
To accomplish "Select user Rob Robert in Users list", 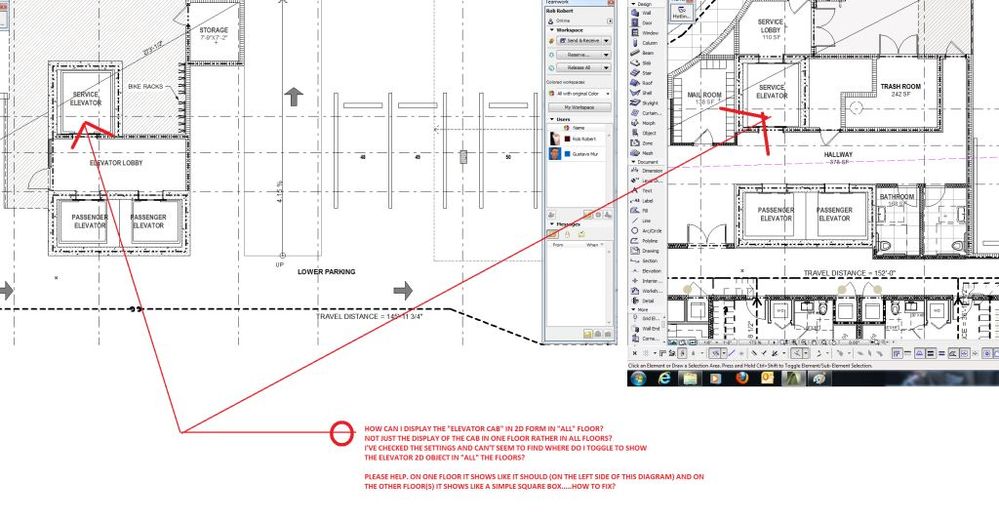I will (x=579, y=139).
